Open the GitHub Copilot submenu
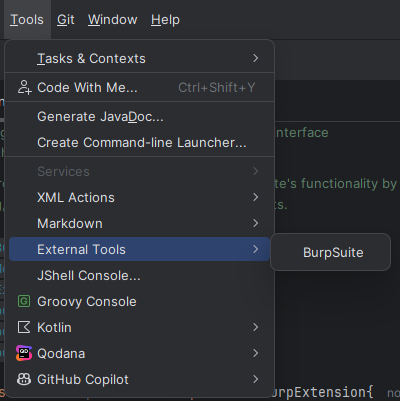This screenshot has height=401, width=400. tap(139, 379)
